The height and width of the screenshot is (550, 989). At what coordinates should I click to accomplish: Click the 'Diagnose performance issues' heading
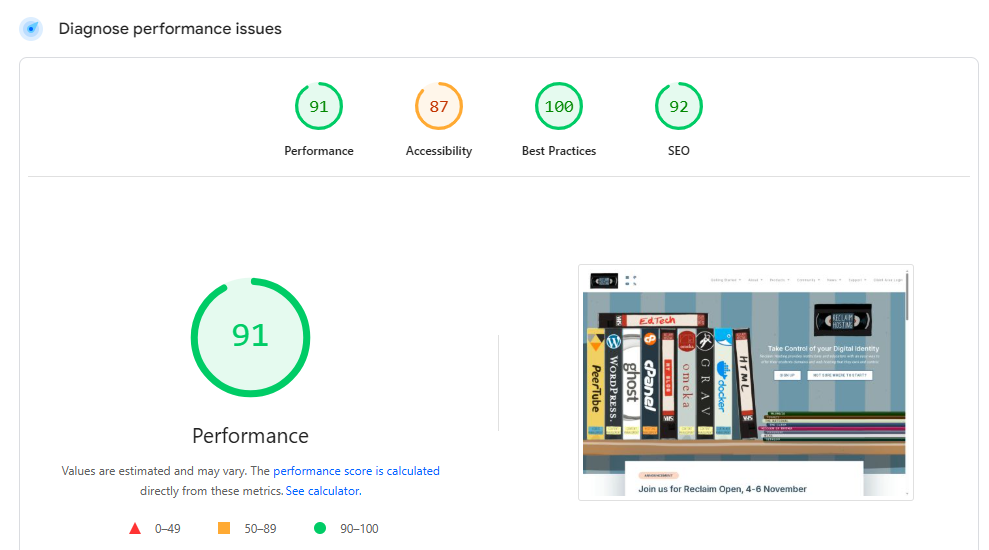[170, 29]
